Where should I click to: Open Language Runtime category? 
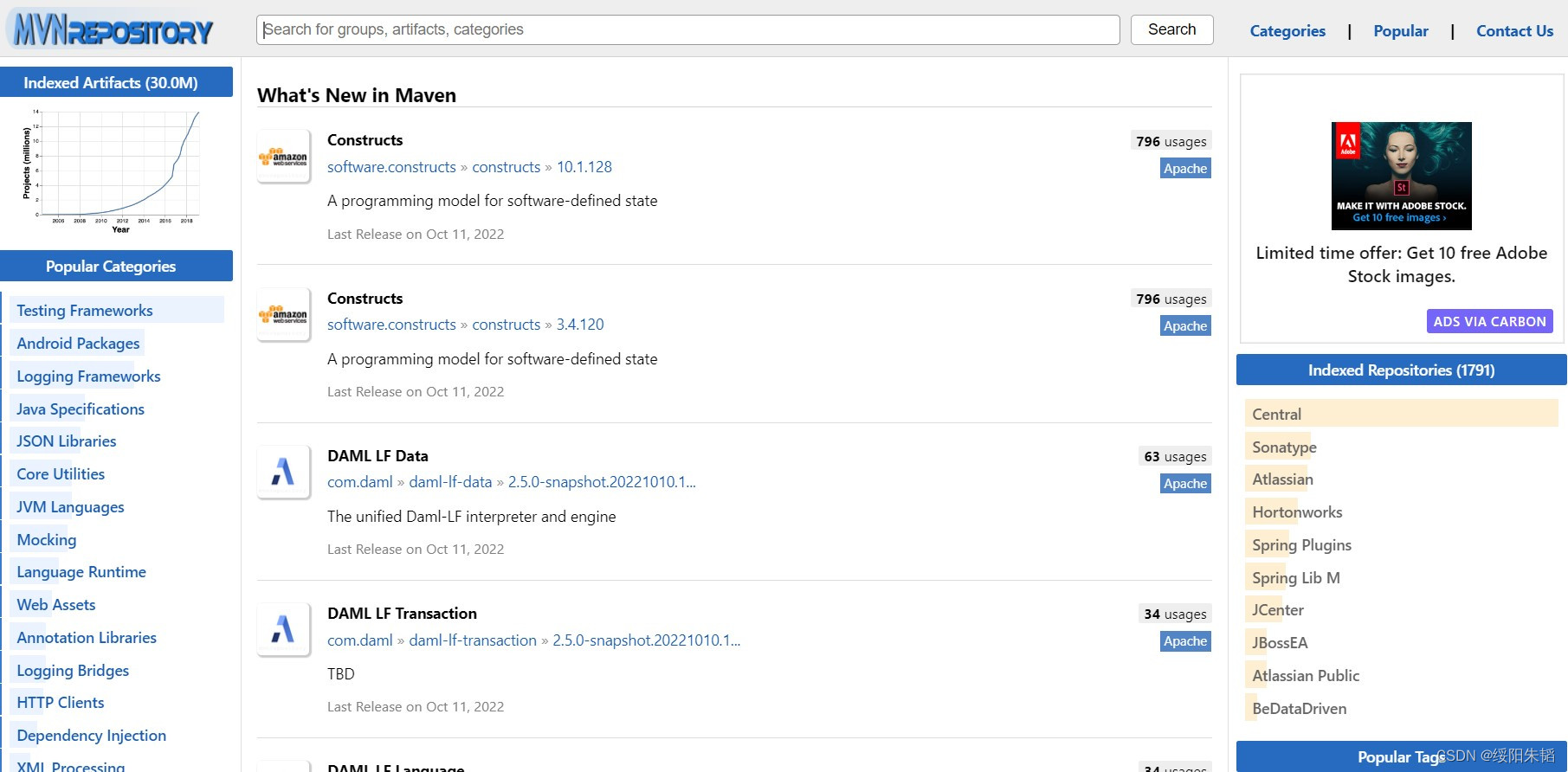click(x=81, y=572)
